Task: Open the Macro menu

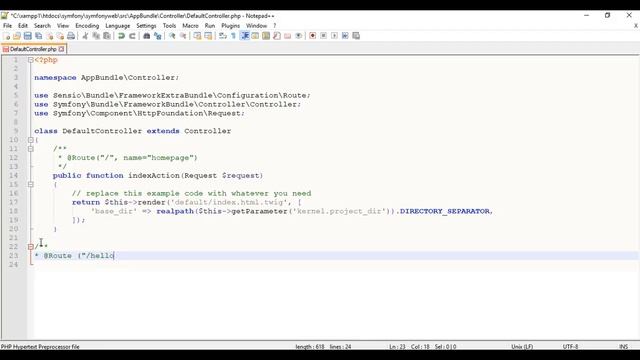Action: click(190, 26)
